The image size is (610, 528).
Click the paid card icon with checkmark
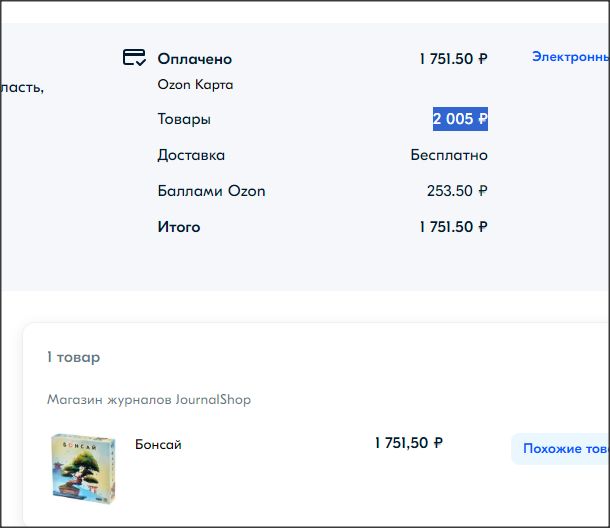click(x=134, y=58)
